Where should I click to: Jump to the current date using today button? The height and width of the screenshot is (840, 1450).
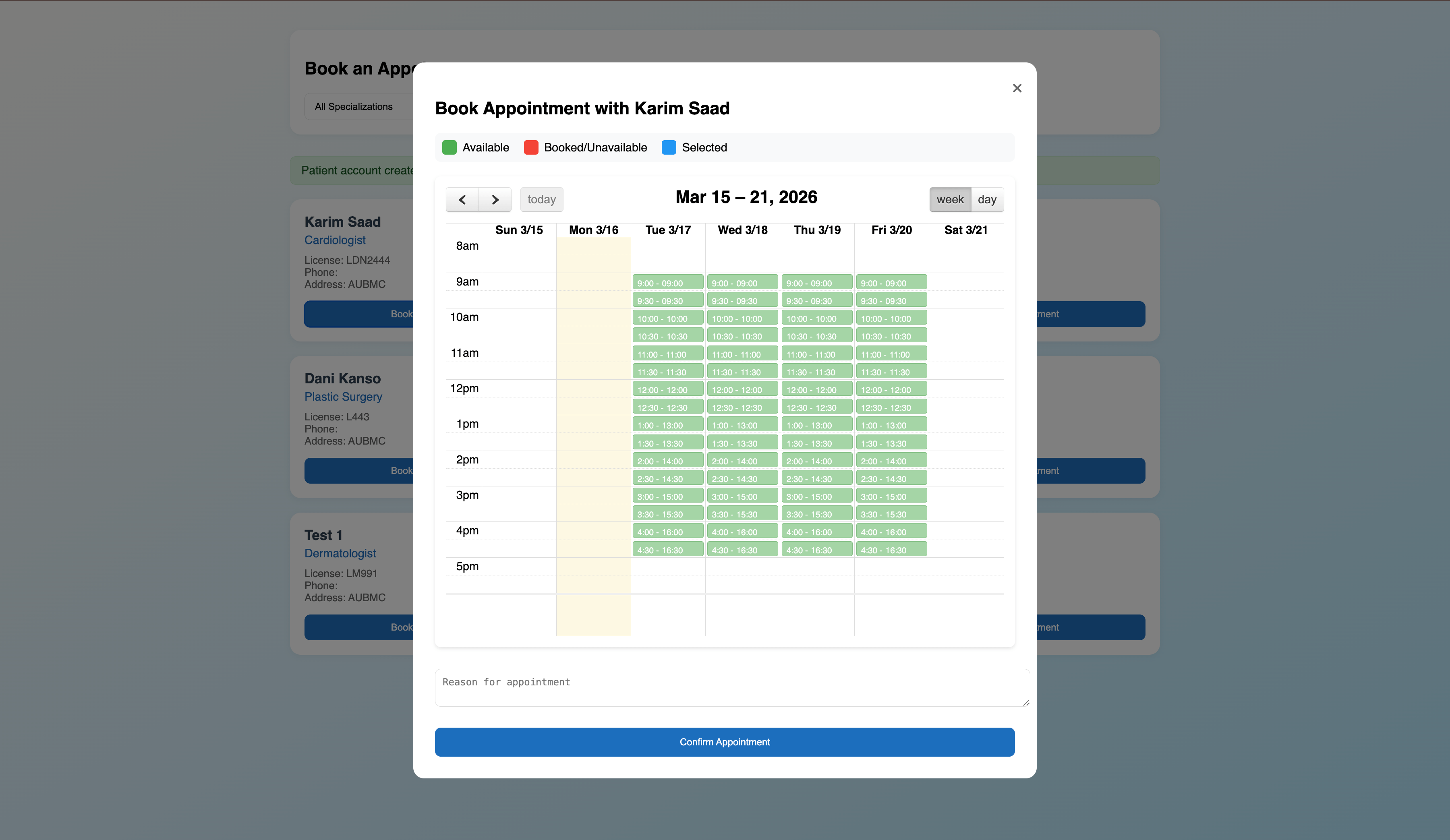(541, 200)
